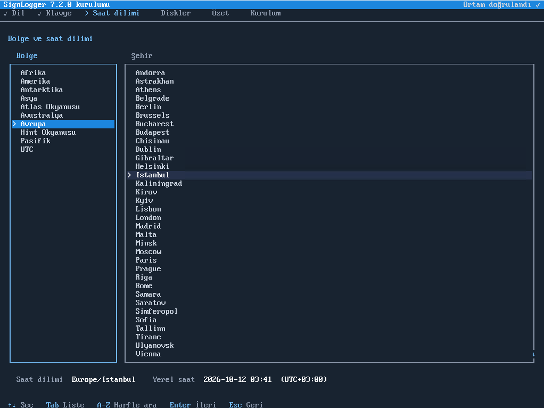Select UTC region entry
This screenshot has width=544, height=408.
(63, 149)
